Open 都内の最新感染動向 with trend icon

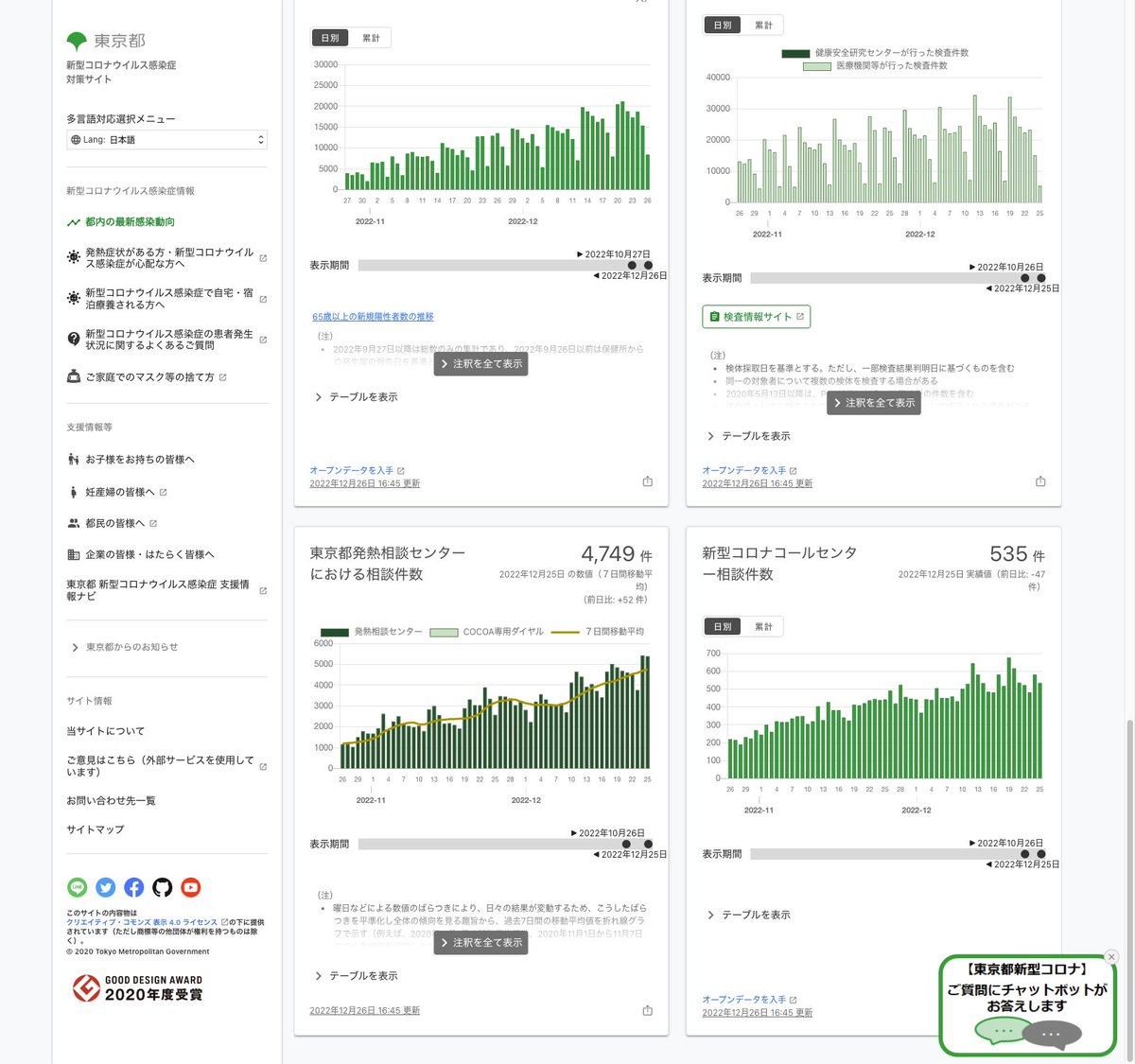(x=120, y=222)
